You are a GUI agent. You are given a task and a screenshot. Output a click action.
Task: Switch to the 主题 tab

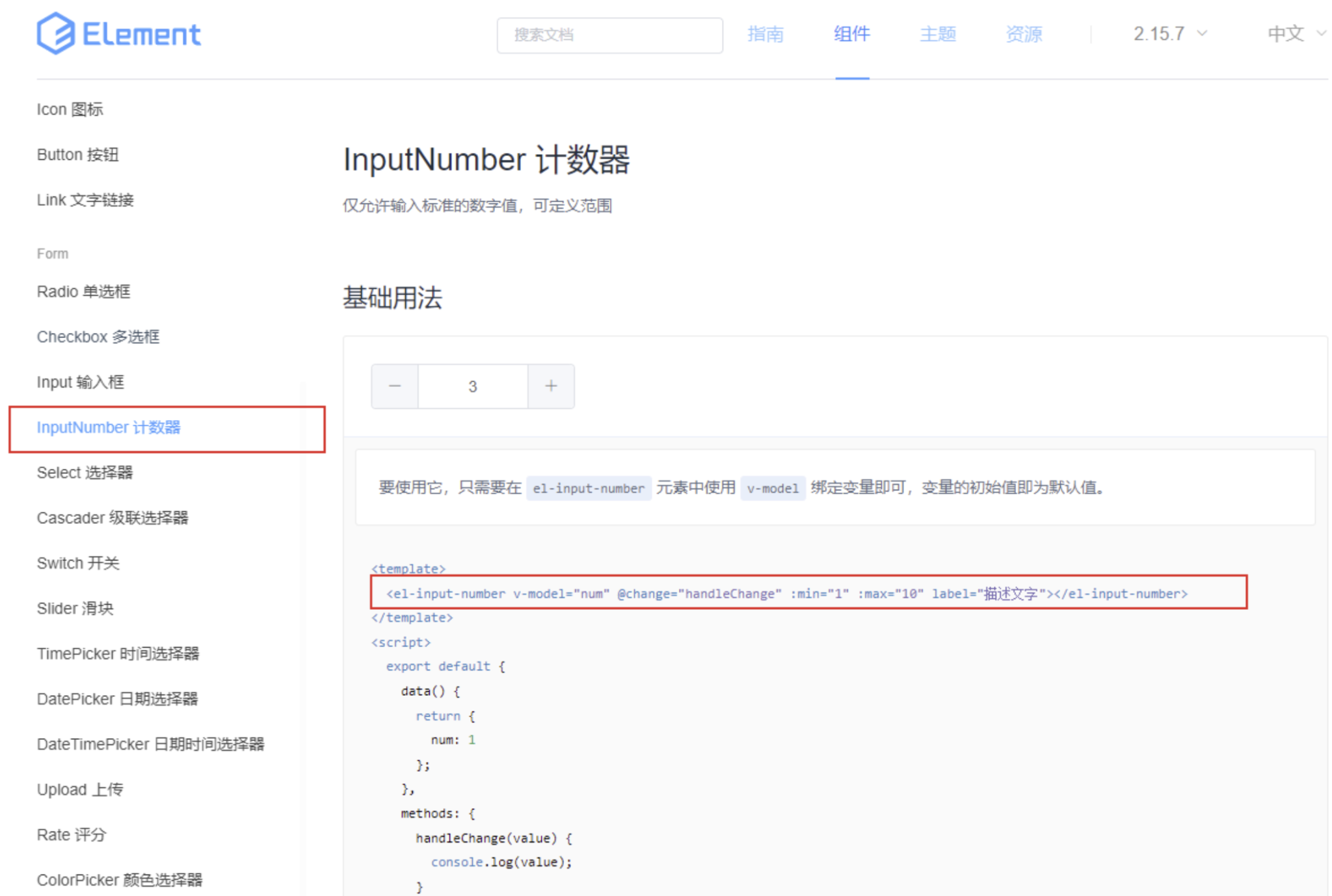click(x=937, y=34)
